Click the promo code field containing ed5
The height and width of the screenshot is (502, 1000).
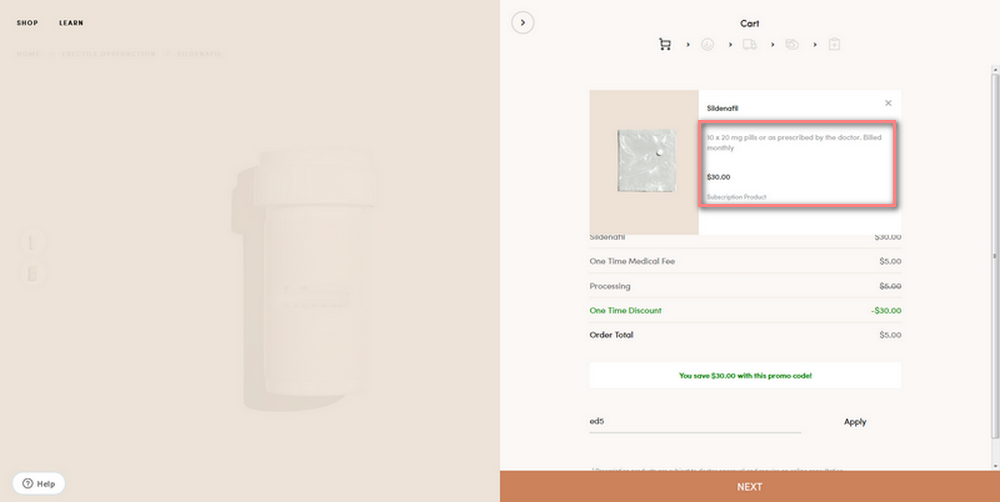click(695, 422)
